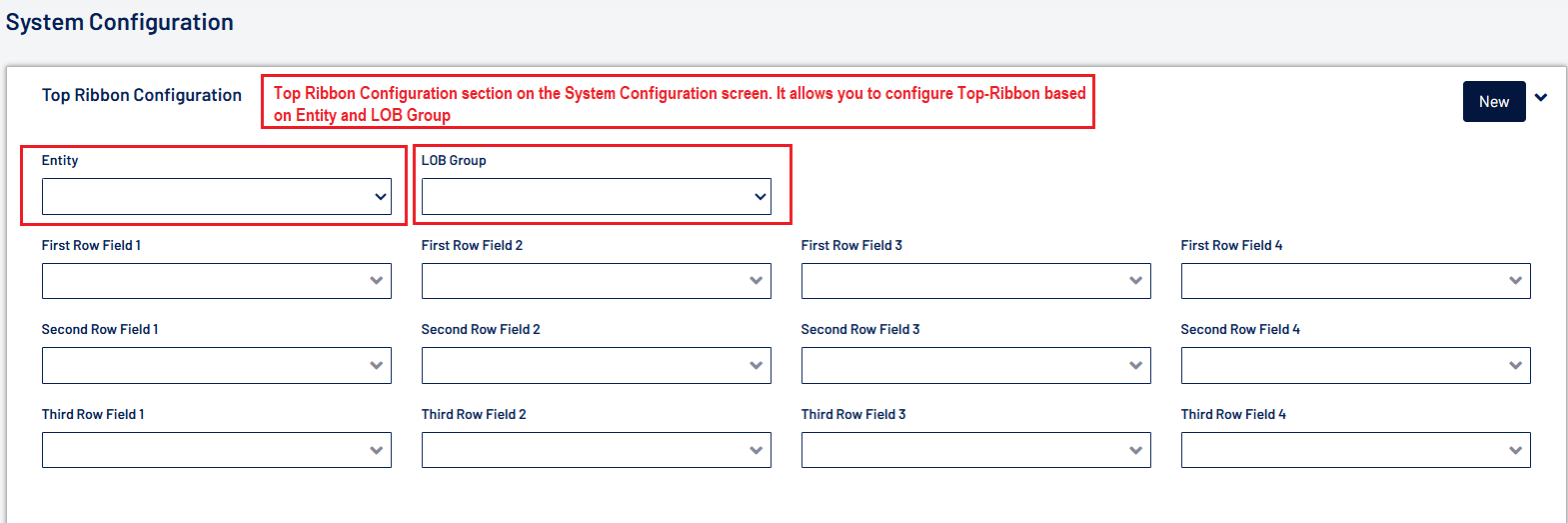The height and width of the screenshot is (523, 1568).
Task: Expand the chevron next to New
Action: pyautogui.click(x=1541, y=98)
